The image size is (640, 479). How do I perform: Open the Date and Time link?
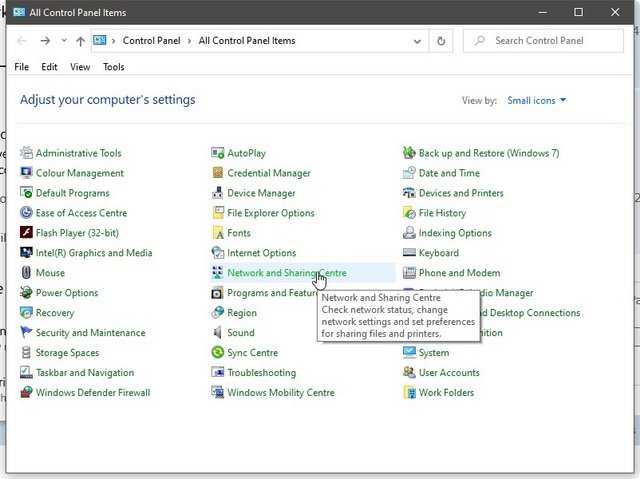(x=449, y=173)
